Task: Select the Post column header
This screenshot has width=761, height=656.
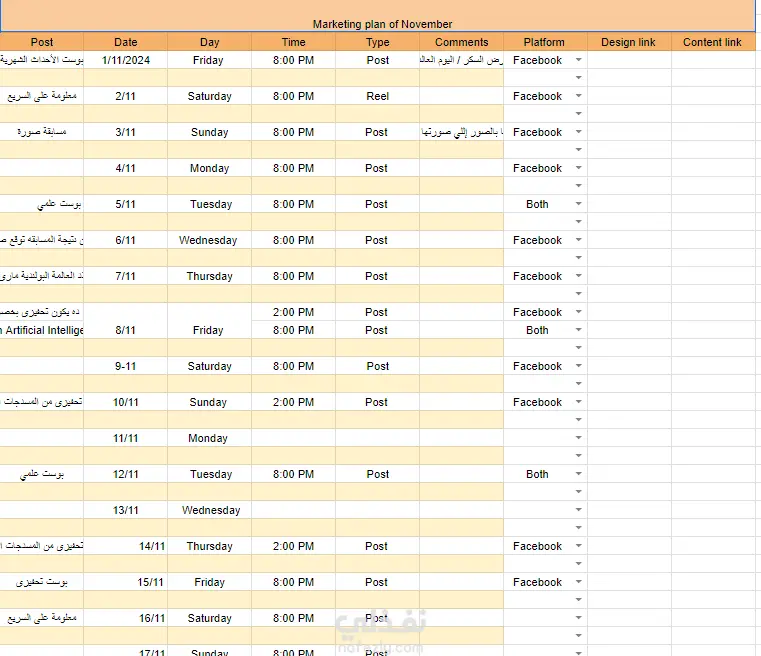Action: tap(42, 42)
